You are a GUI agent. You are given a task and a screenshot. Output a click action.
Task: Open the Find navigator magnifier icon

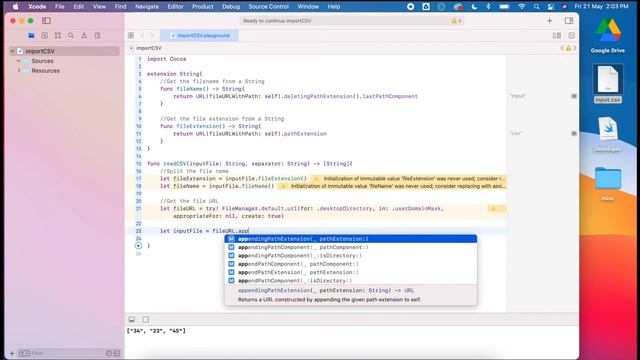pos(71,36)
